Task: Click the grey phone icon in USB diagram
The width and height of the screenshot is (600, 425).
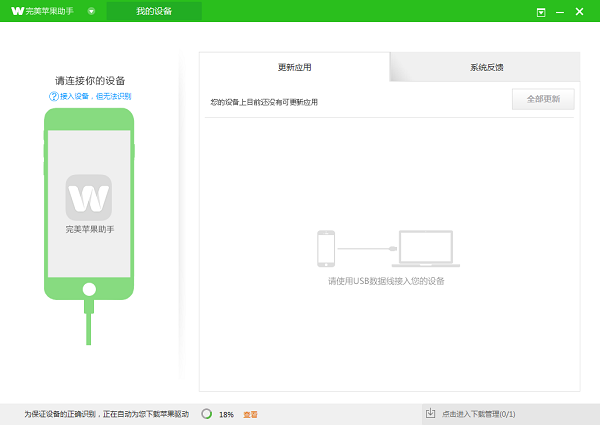Action: [x=326, y=249]
